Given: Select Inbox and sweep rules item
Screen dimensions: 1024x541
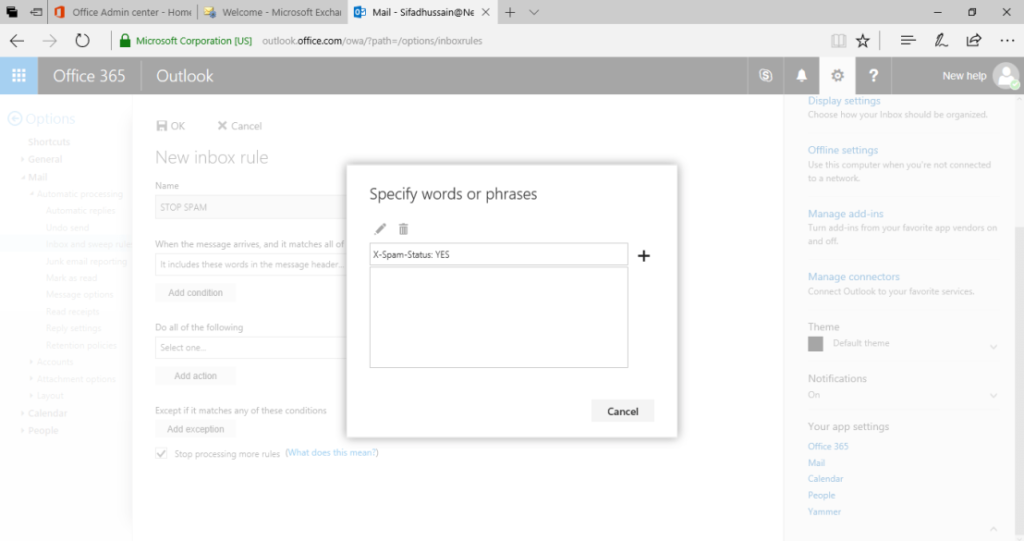Looking at the screenshot, I should click(89, 244).
